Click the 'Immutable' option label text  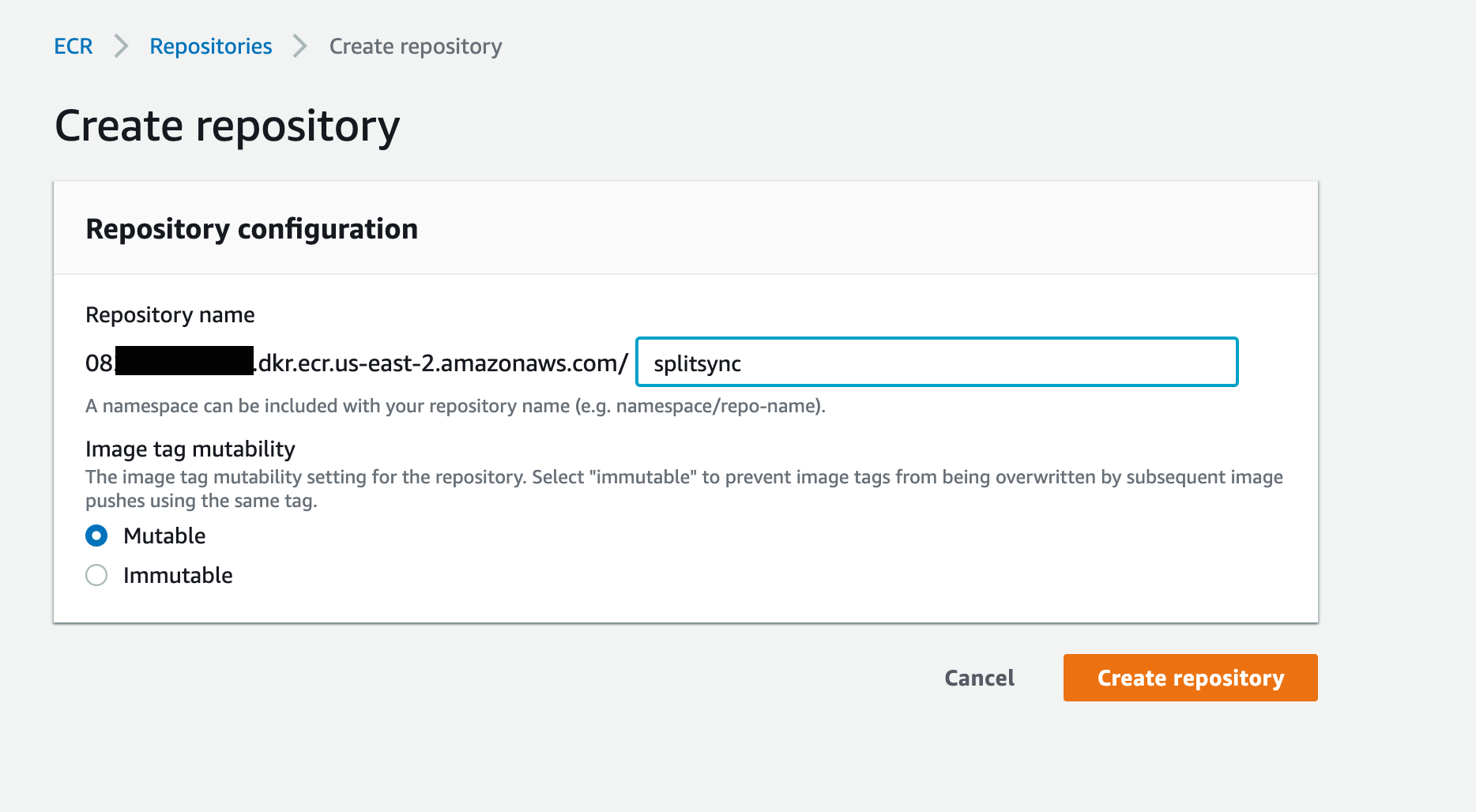point(178,576)
